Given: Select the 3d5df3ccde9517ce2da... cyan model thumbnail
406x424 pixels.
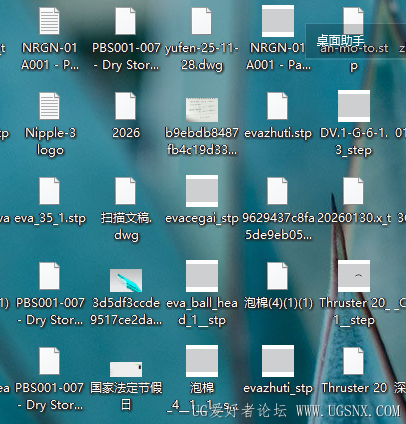Looking at the screenshot, I should pyautogui.click(x=126, y=280).
